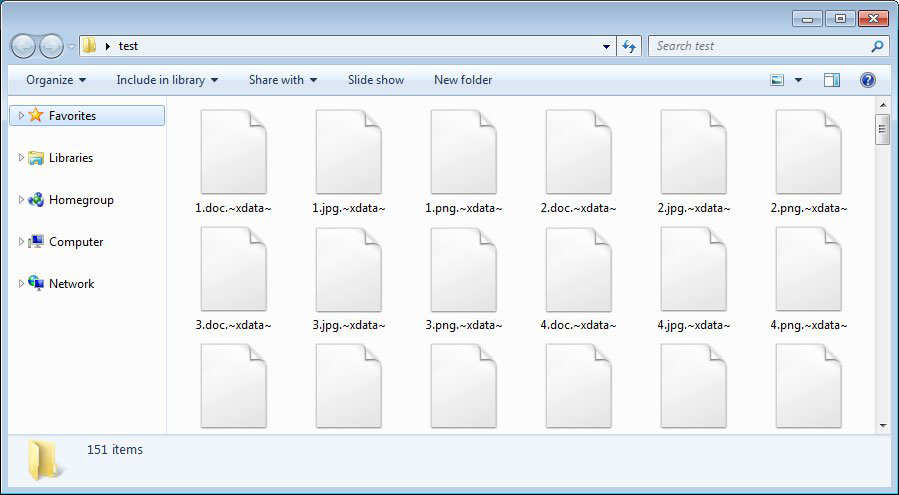Open Explorer Help question mark
899x495 pixels.
(x=867, y=80)
